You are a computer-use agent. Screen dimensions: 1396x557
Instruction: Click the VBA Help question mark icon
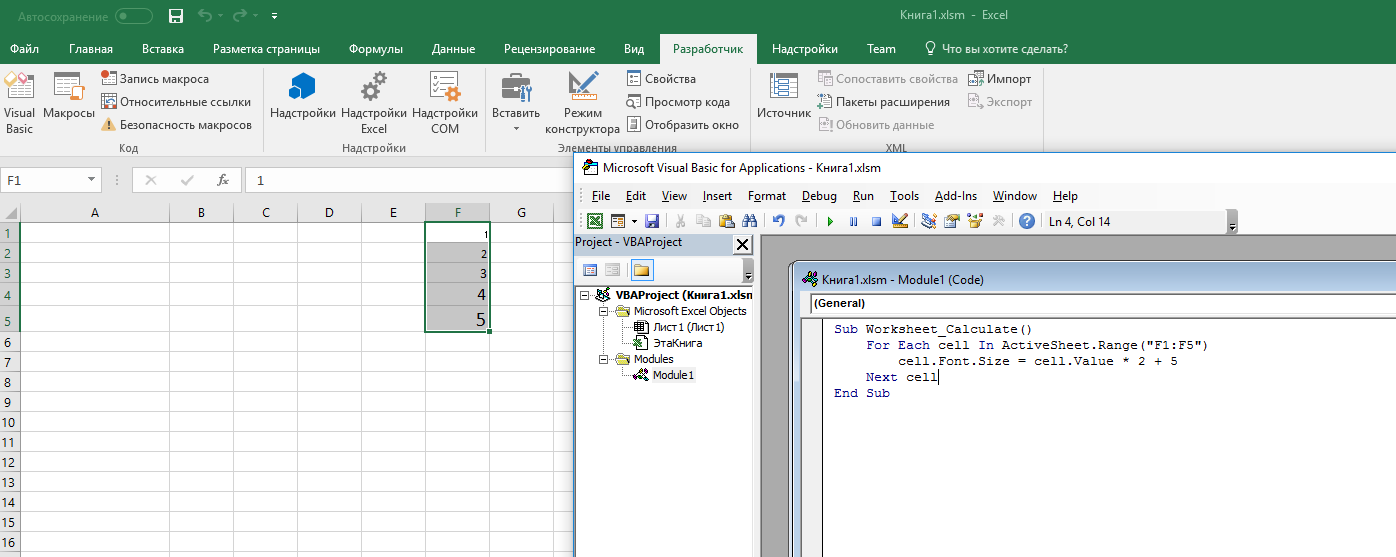pyautogui.click(x=1026, y=221)
